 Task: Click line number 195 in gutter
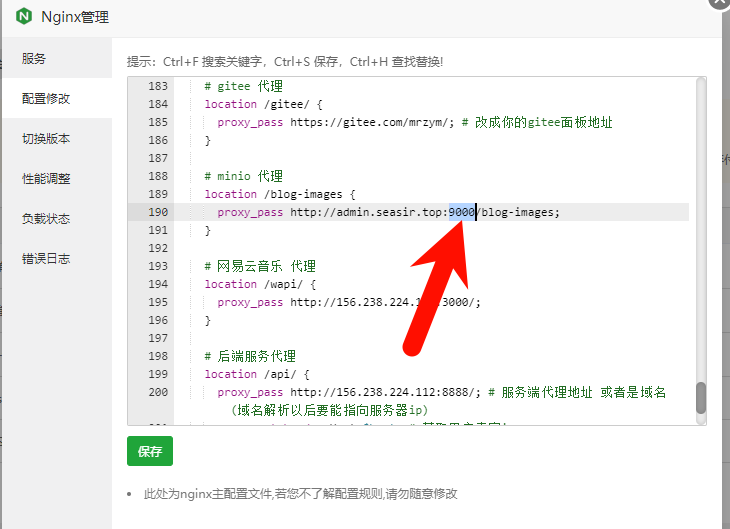pyautogui.click(x=158, y=302)
